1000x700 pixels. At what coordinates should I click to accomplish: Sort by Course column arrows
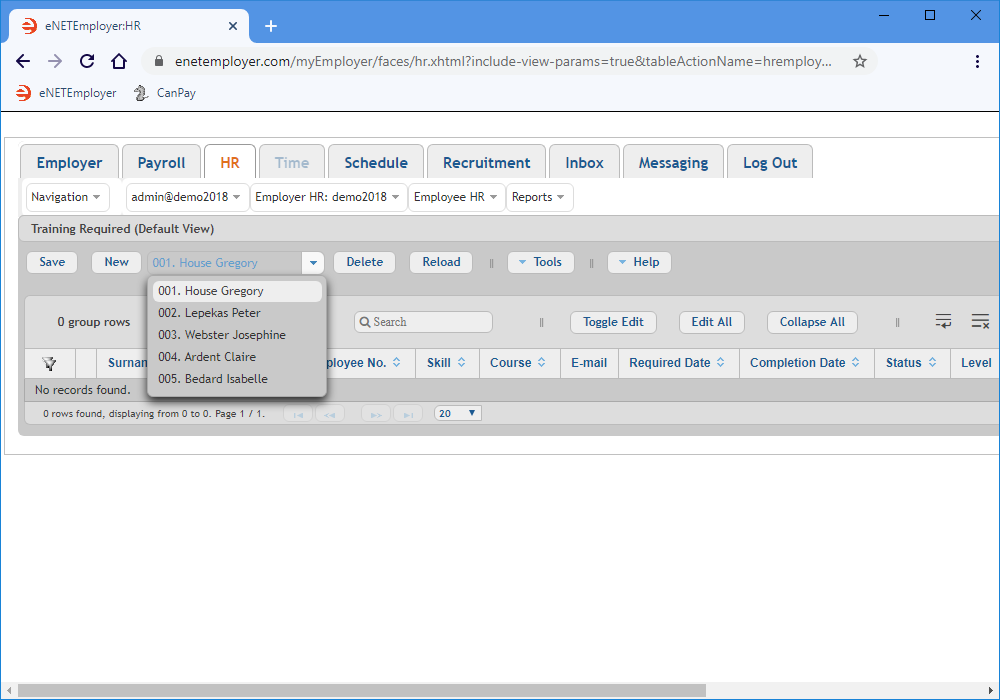[x=541, y=362]
